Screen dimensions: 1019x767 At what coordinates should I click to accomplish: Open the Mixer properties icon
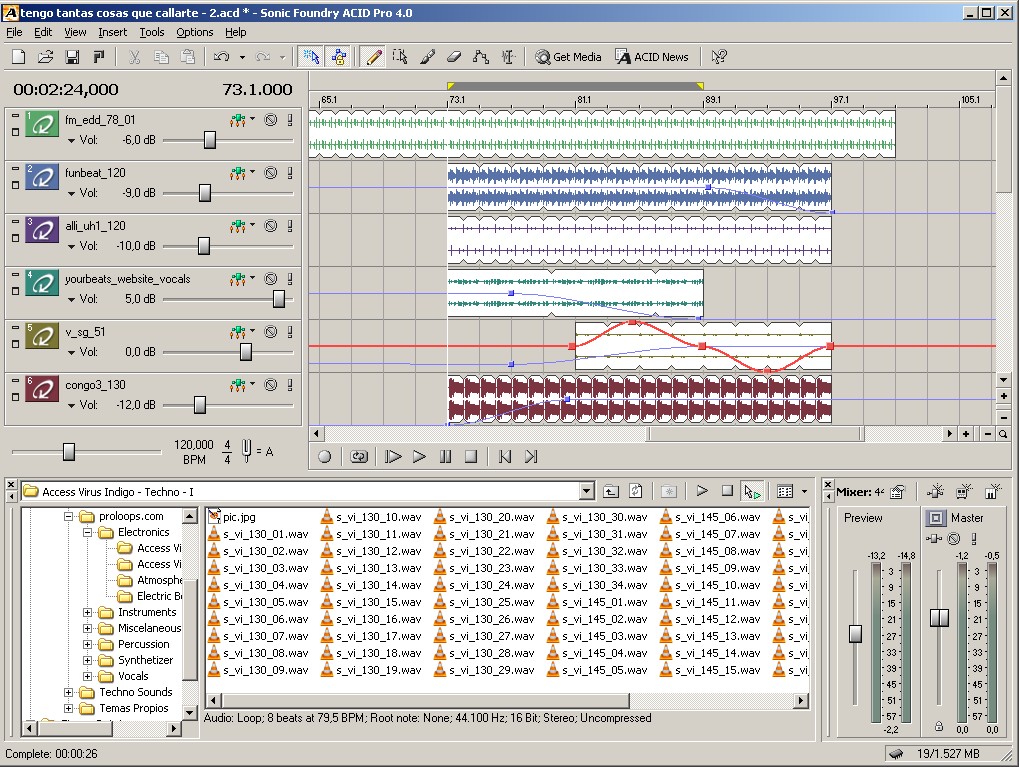pos(897,492)
